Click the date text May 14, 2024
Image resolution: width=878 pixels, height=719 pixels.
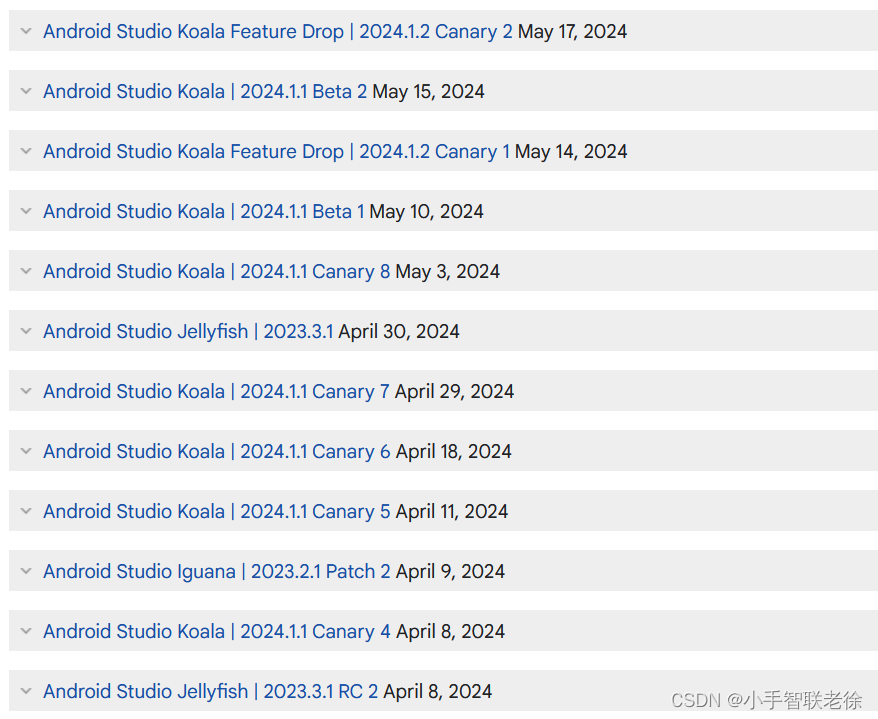(x=571, y=151)
